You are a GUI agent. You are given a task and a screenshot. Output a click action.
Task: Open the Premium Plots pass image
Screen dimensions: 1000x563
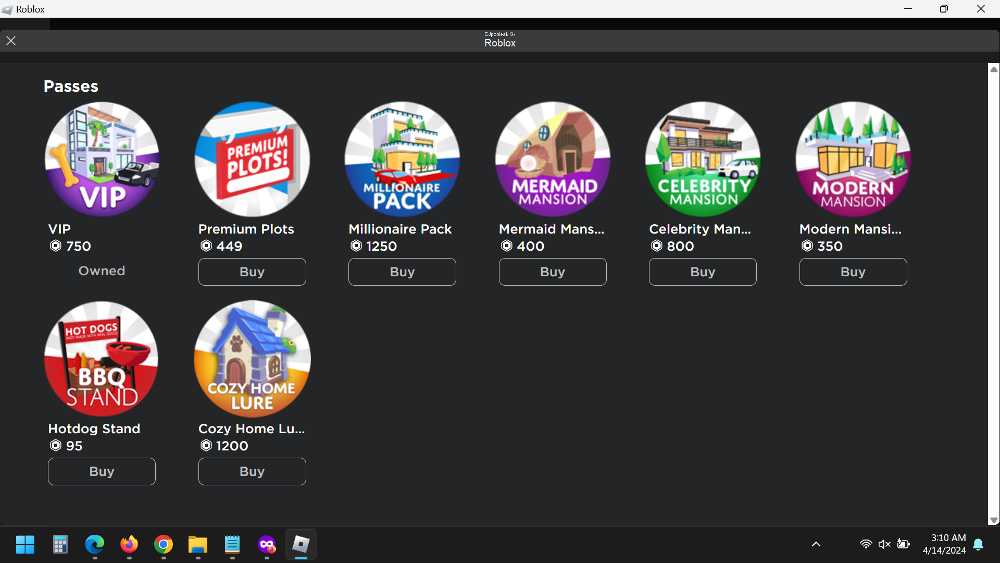(253, 159)
